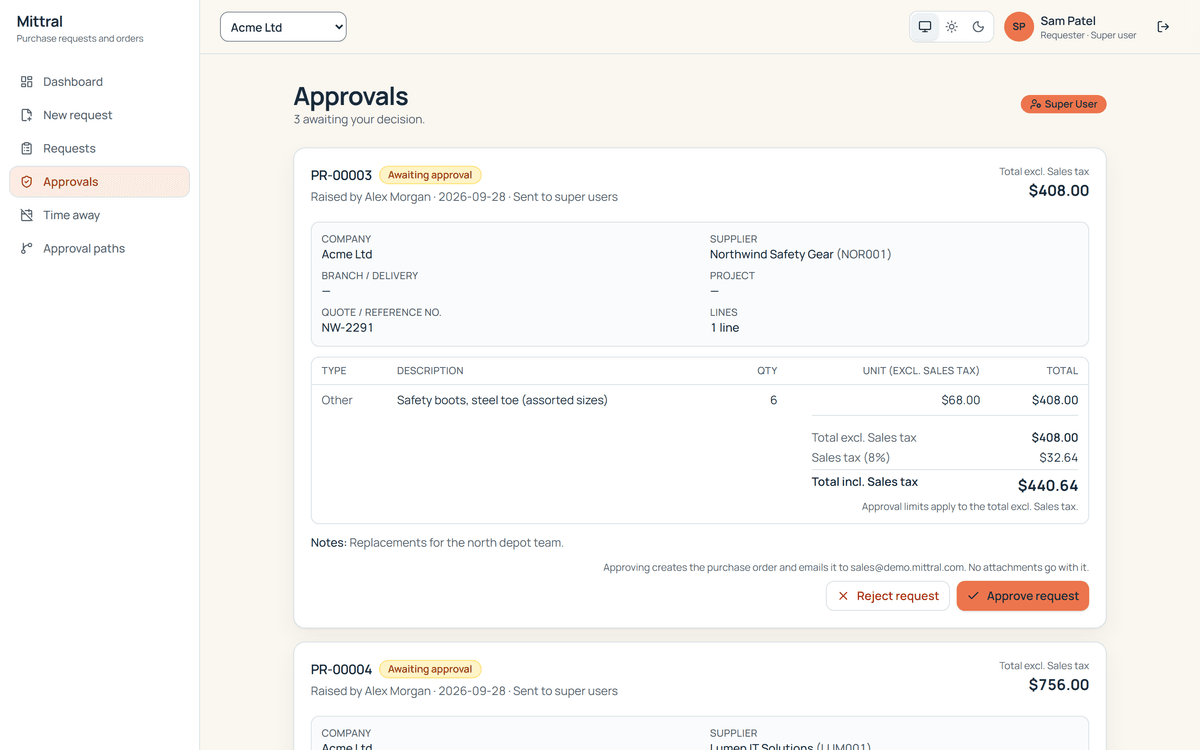Navigate to Approval paths
This screenshot has height=750, width=1200.
(99, 248)
